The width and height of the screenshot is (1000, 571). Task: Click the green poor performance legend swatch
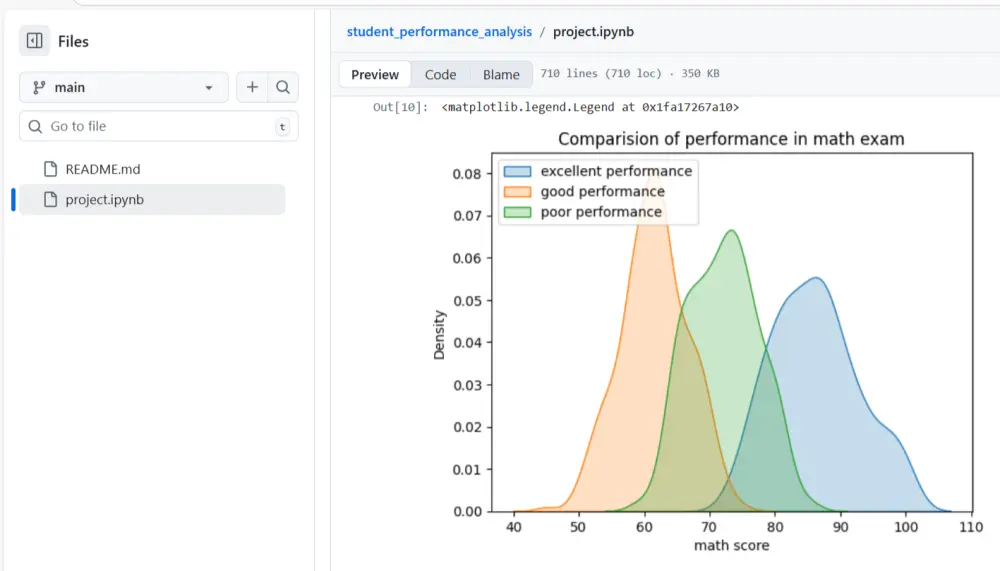click(517, 212)
